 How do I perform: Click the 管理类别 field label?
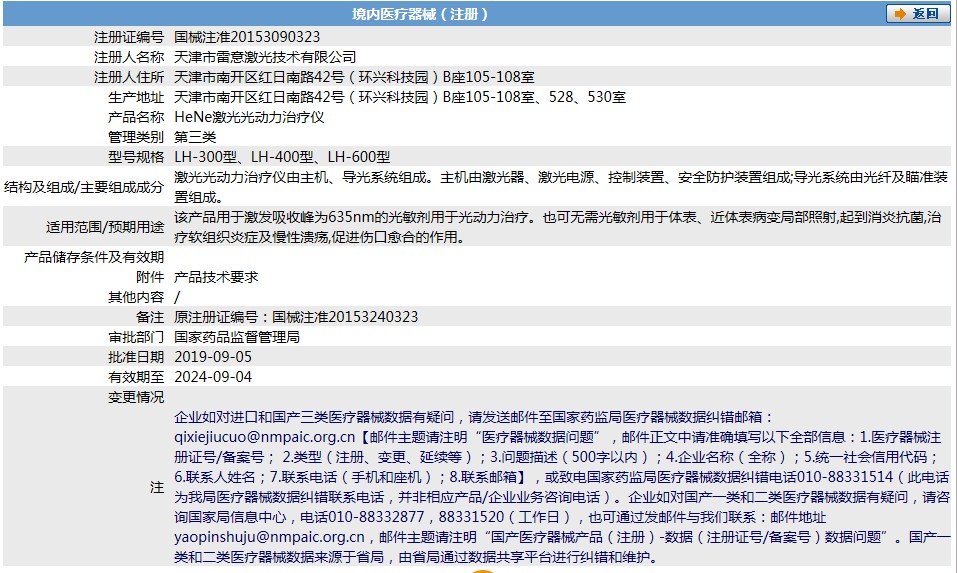coord(136,137)
